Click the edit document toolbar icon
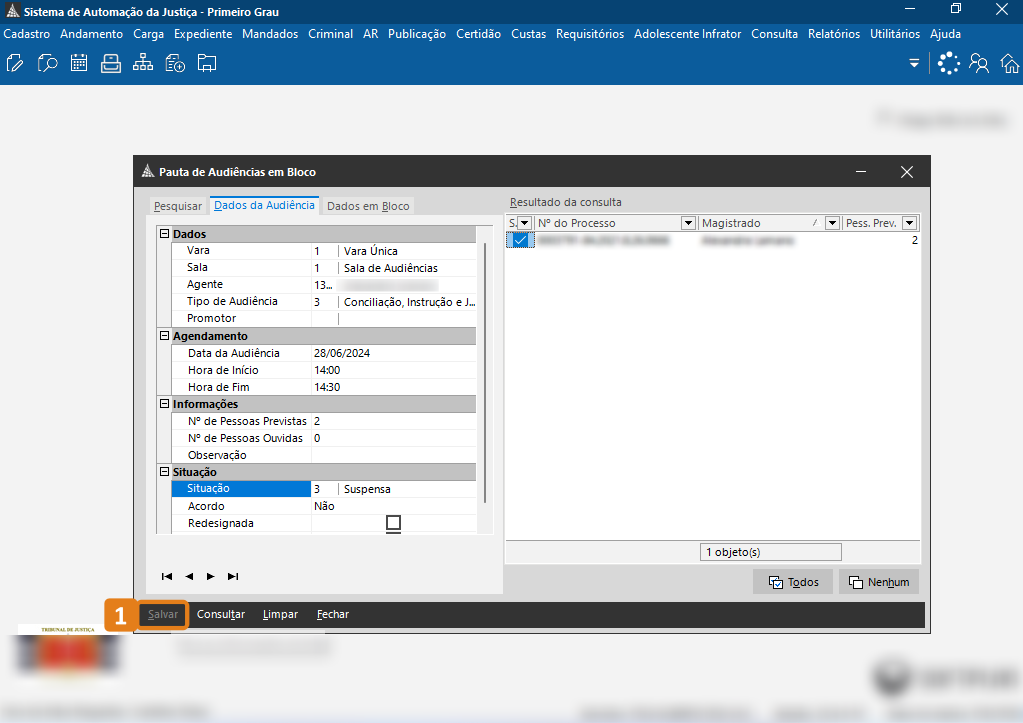Screen dimensions: 1023x723 pos(15,63)
